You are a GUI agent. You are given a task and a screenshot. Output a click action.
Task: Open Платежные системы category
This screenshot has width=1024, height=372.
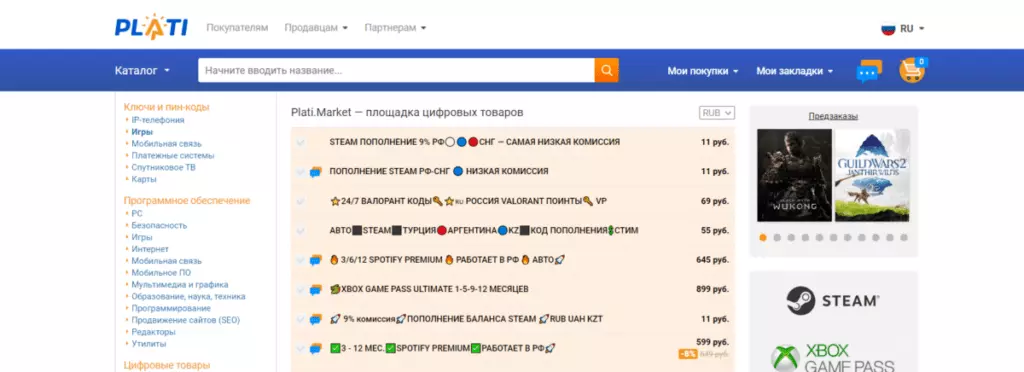(x=172, y=156)
